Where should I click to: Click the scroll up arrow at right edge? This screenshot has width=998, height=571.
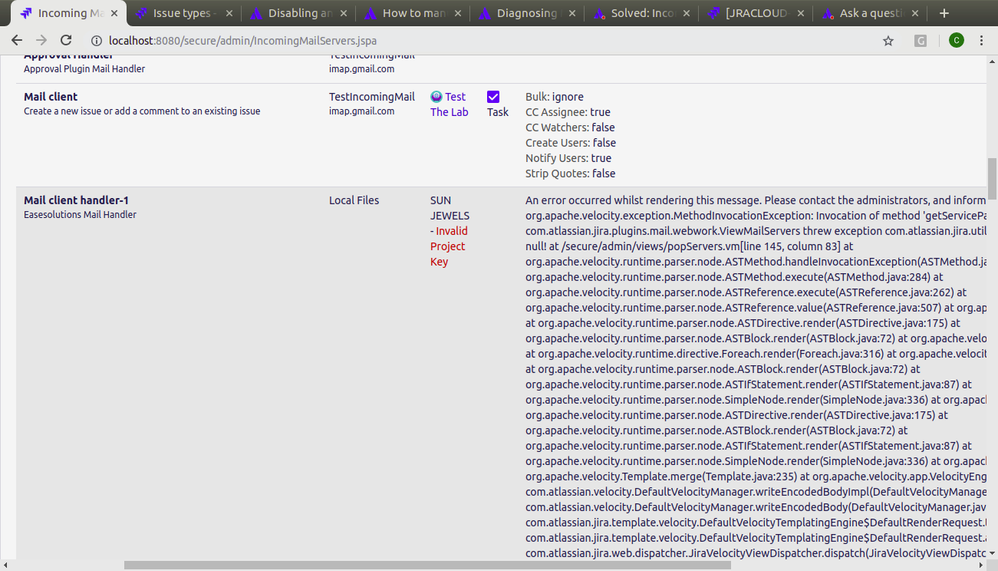pyautogui.click(x=992, y=62)
